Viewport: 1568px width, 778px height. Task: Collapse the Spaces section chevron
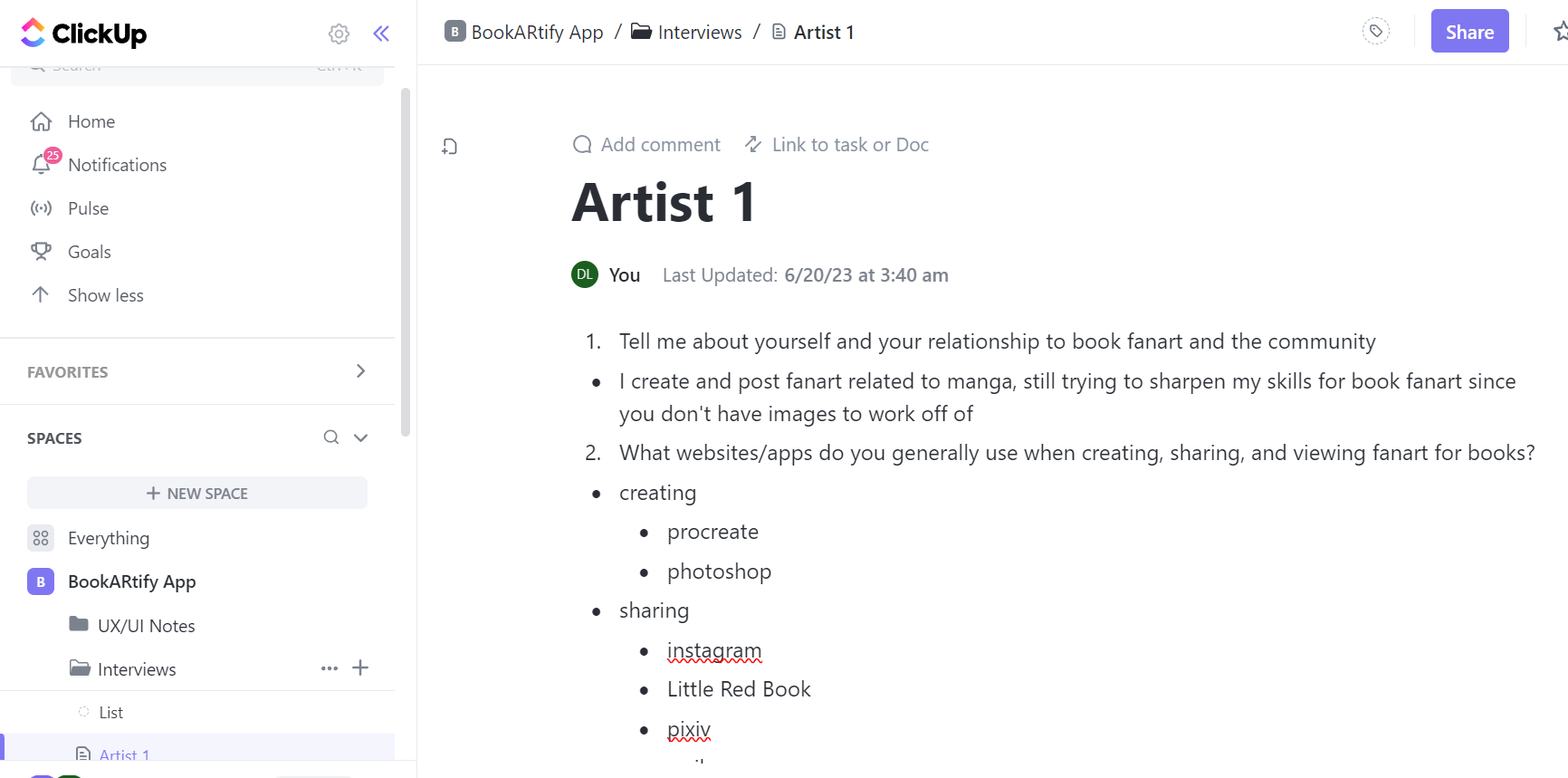[x=360, y=437]
